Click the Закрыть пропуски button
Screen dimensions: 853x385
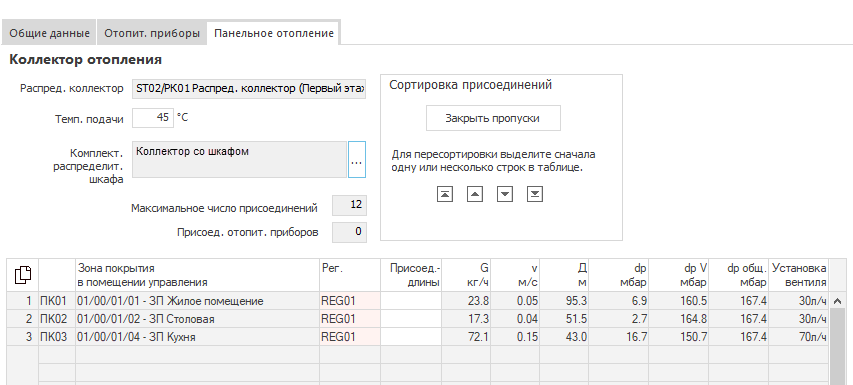pyautogui.click(x=493, y=118)
